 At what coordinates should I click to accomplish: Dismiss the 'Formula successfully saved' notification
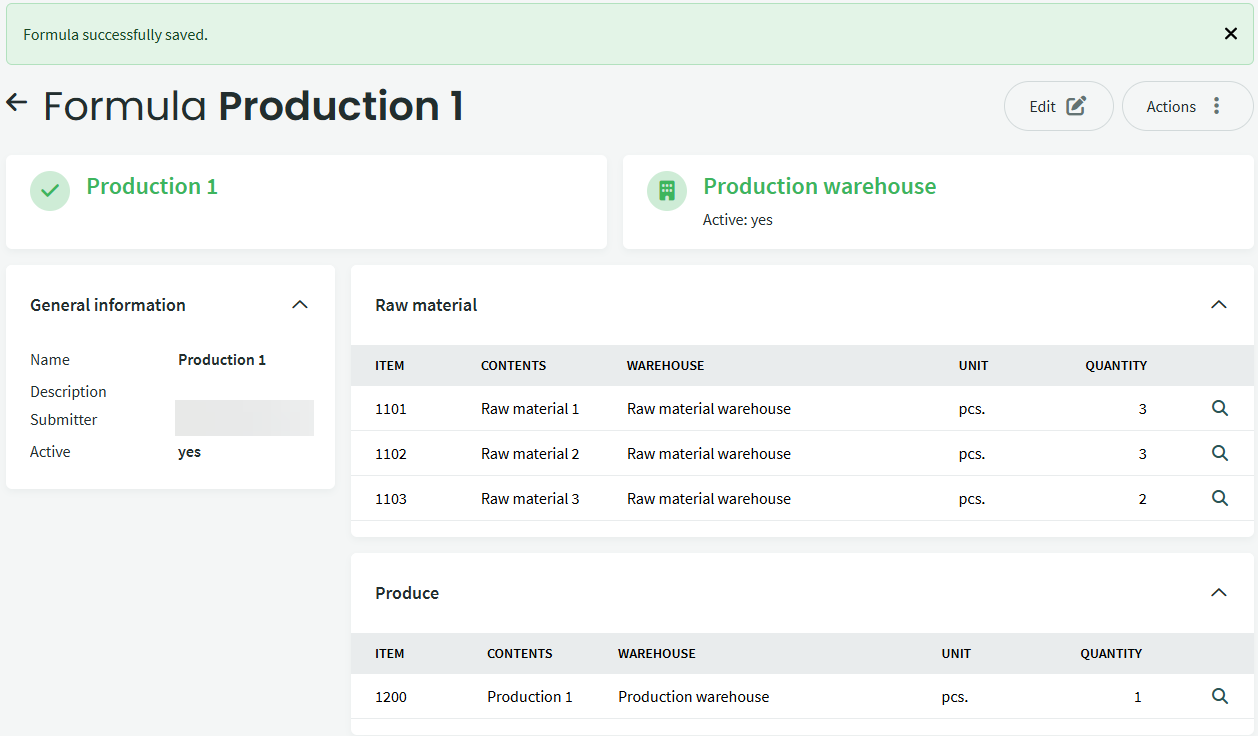click(1230, 34)
